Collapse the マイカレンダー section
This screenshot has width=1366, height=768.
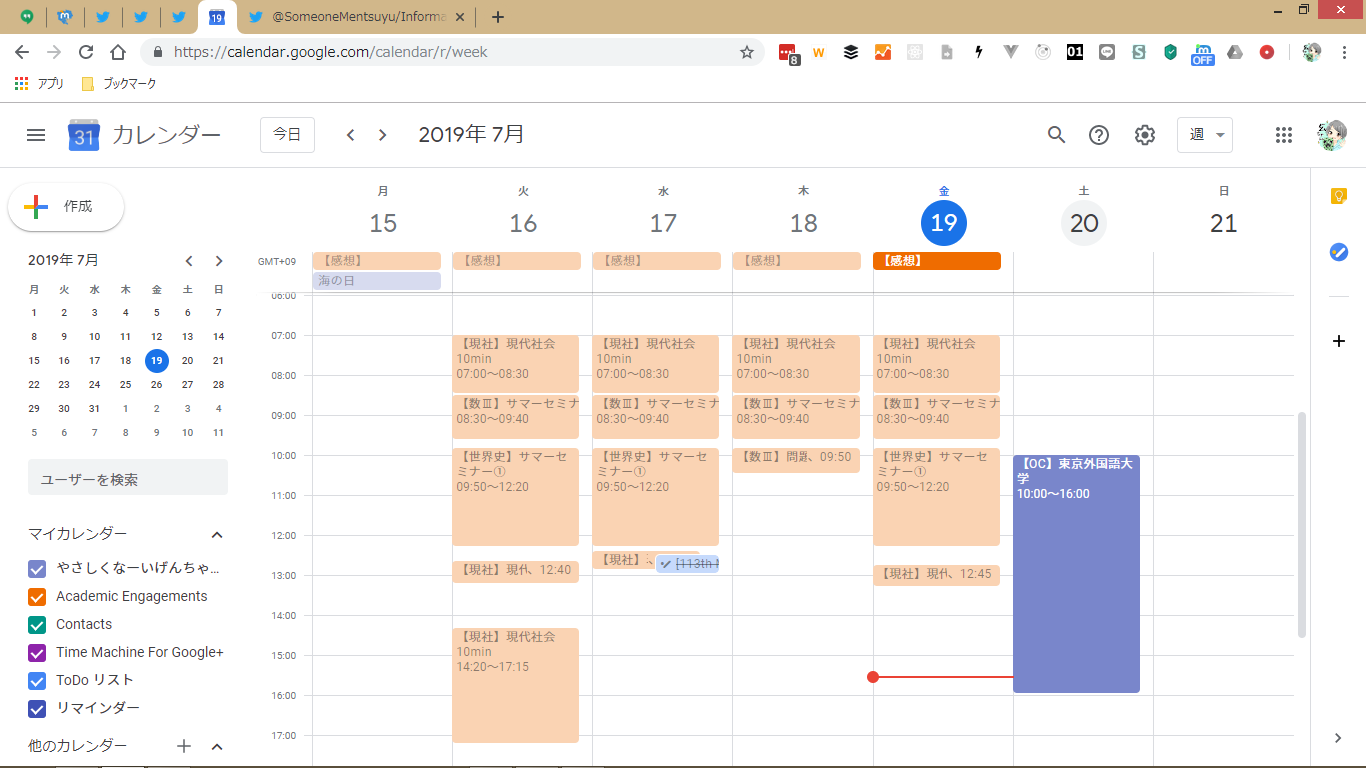217,535
